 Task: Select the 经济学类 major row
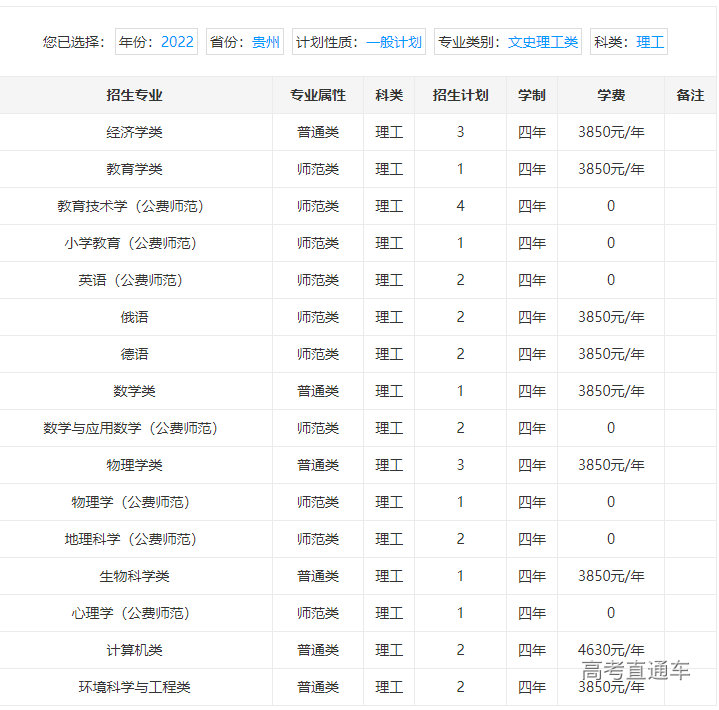(x=134, y=132)
